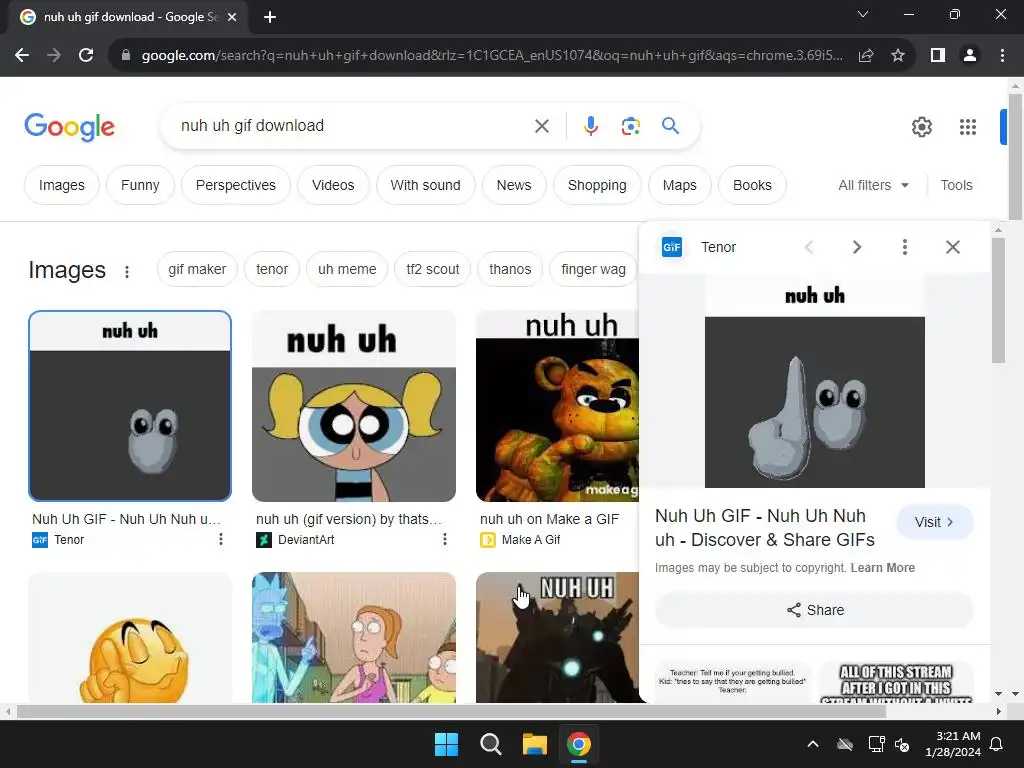Clear the search box text
Image resolution: width=1024 pixels, height=768 pixels.
click(x=541, y=126)
